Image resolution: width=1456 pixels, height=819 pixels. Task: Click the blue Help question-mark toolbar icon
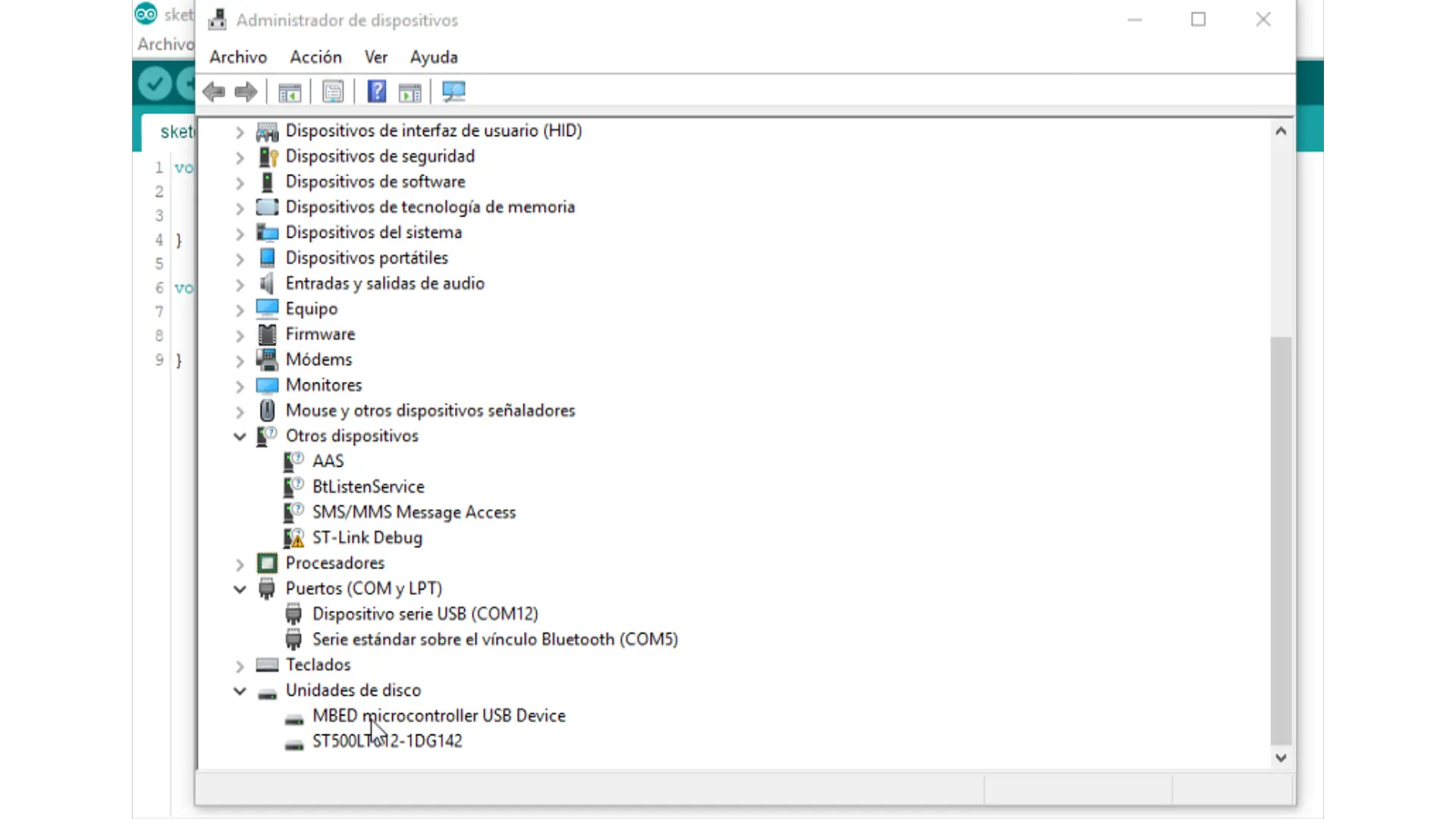tap(377, 92)
